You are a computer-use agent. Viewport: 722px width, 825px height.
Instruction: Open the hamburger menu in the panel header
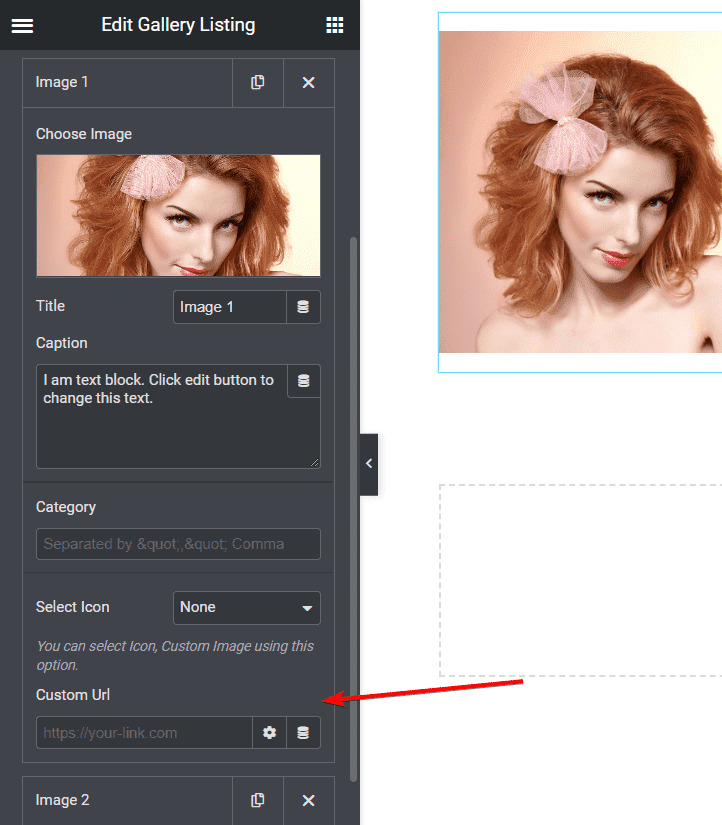point(22,25)
